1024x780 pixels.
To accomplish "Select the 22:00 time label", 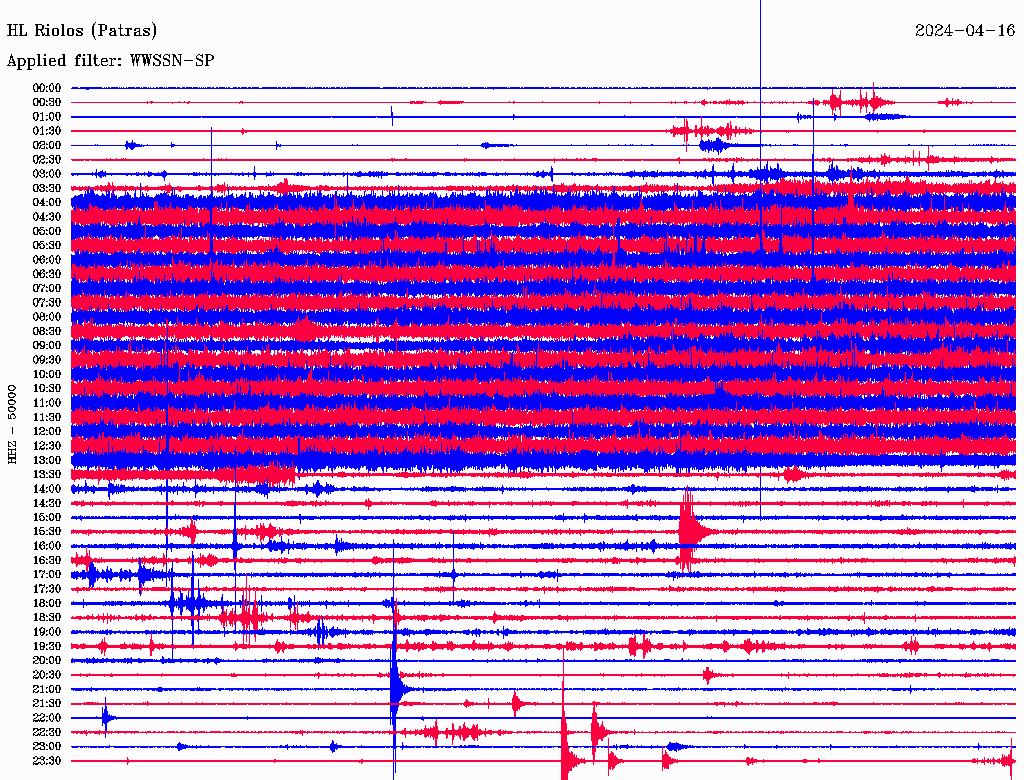I will [x=47, y=718].
